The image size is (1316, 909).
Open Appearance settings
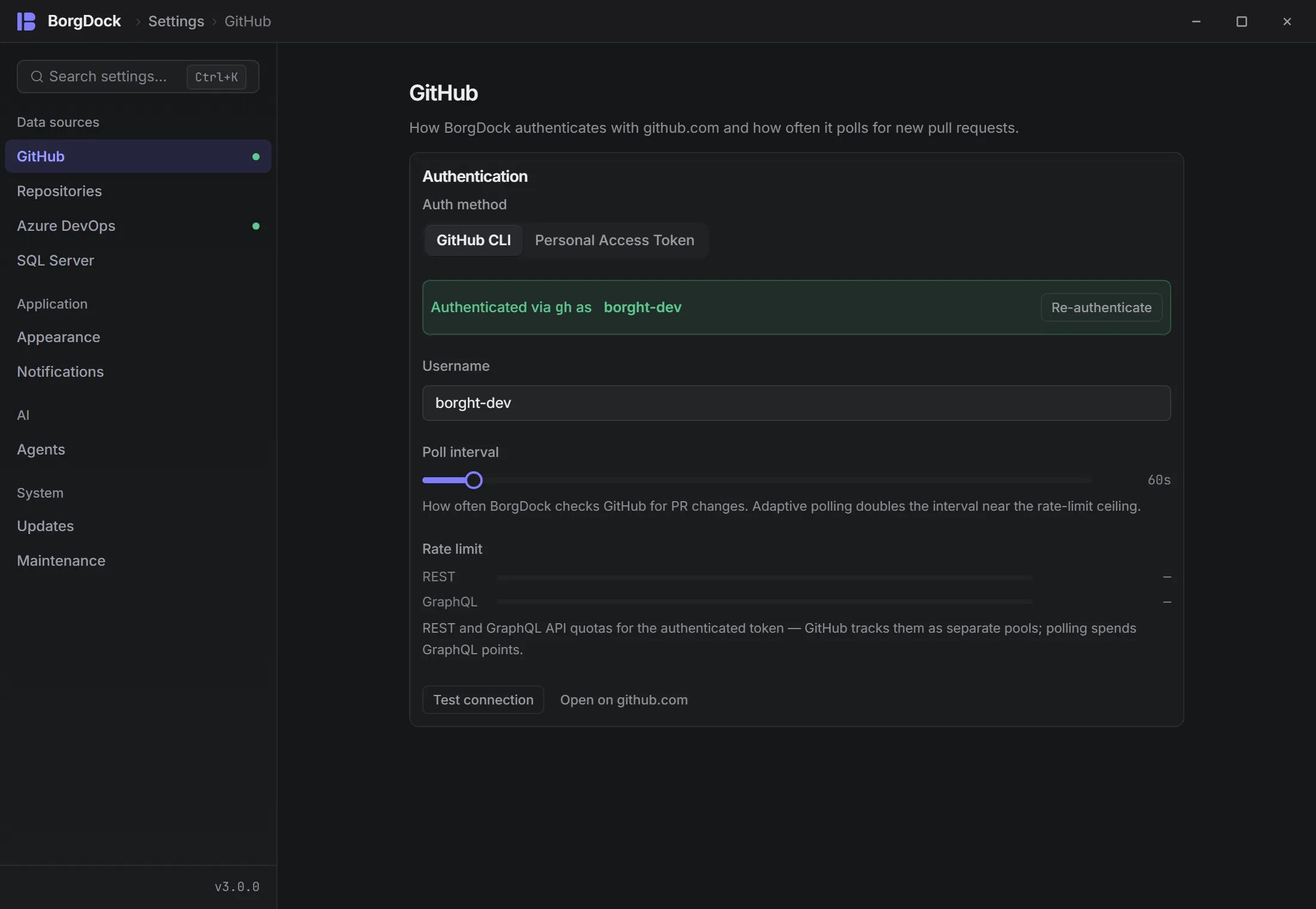coord(138,337)
